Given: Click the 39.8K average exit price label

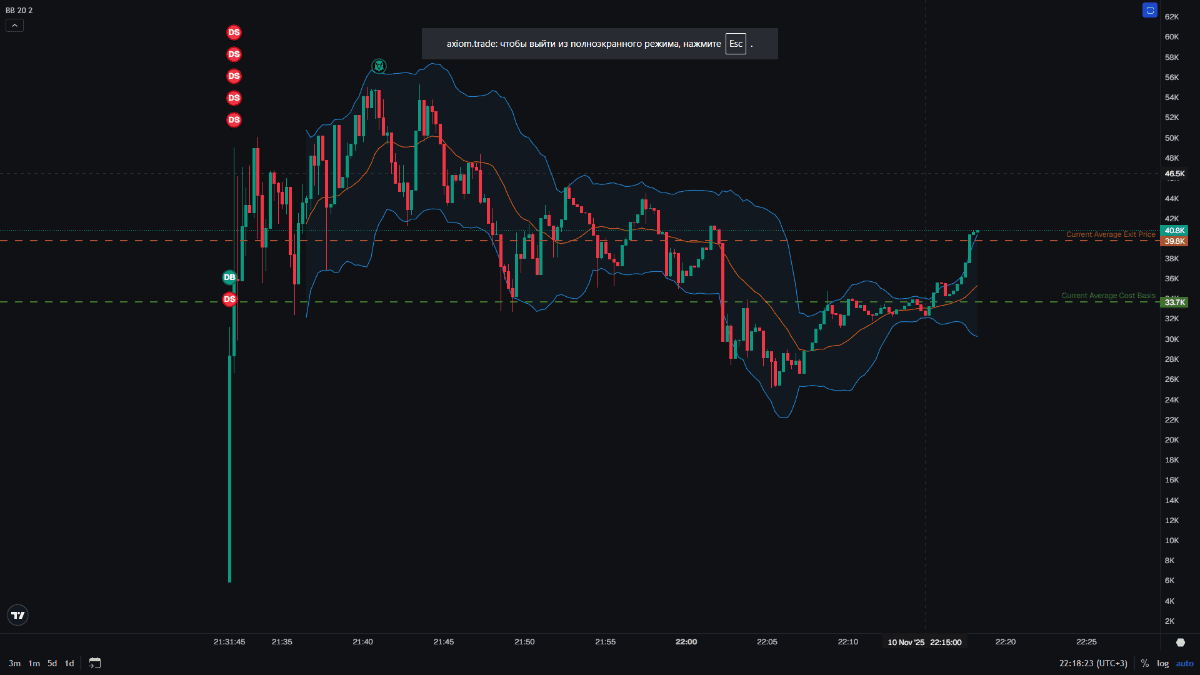Looking at the screenshot, I should tap(1175, 241).
